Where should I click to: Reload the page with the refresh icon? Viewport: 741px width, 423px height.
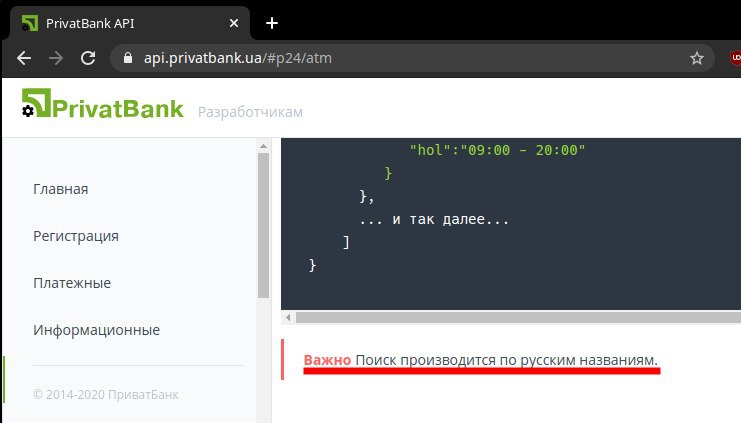88,58
